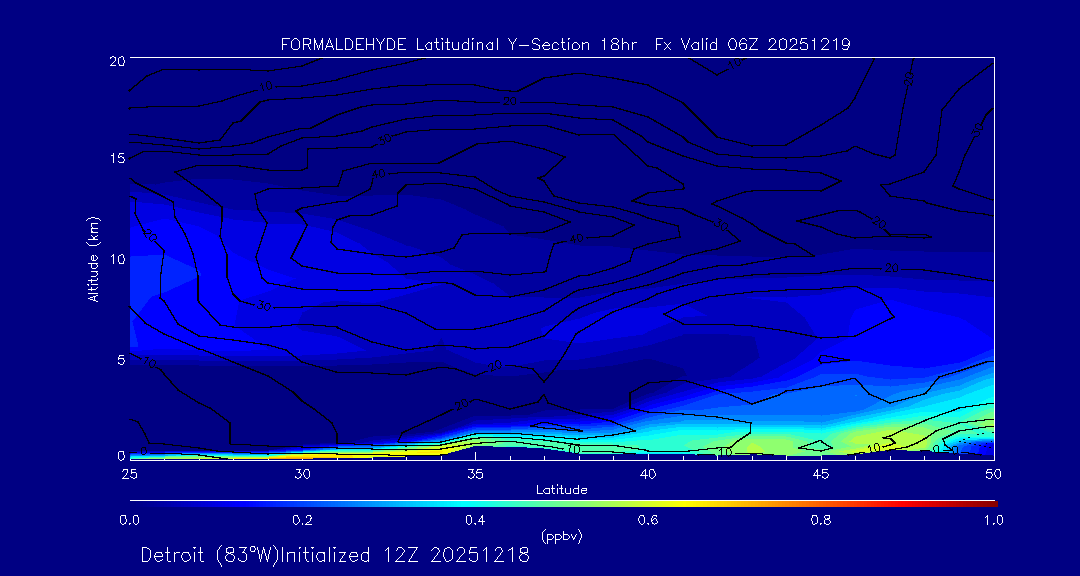Select the 0.4 colorbar tick label
Image resolution: width=1080 pixels, height=576 pixels.
[x=475, y=520]
